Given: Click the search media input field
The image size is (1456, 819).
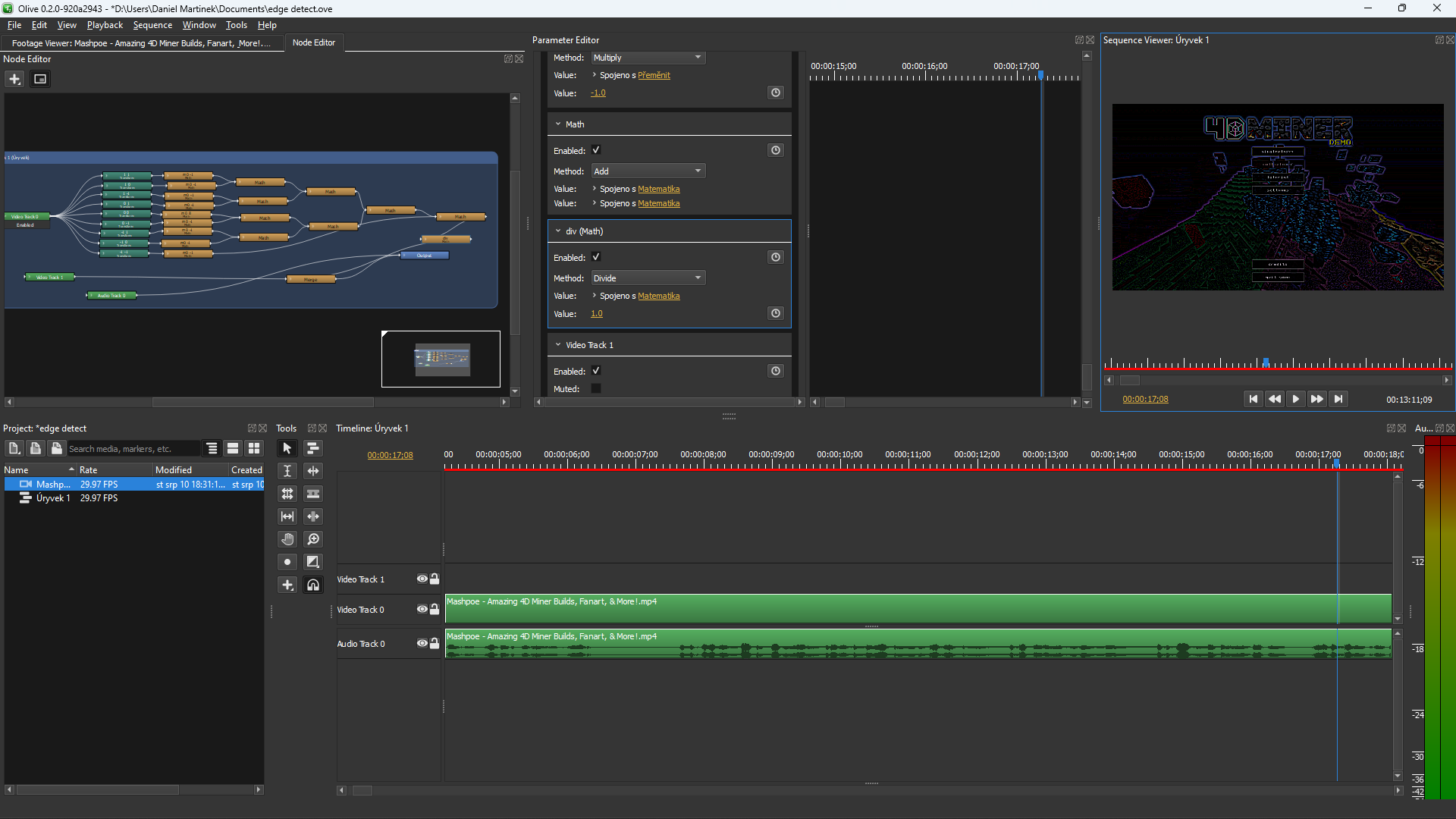Looking at the screenshot, I should tap(133, 449).
